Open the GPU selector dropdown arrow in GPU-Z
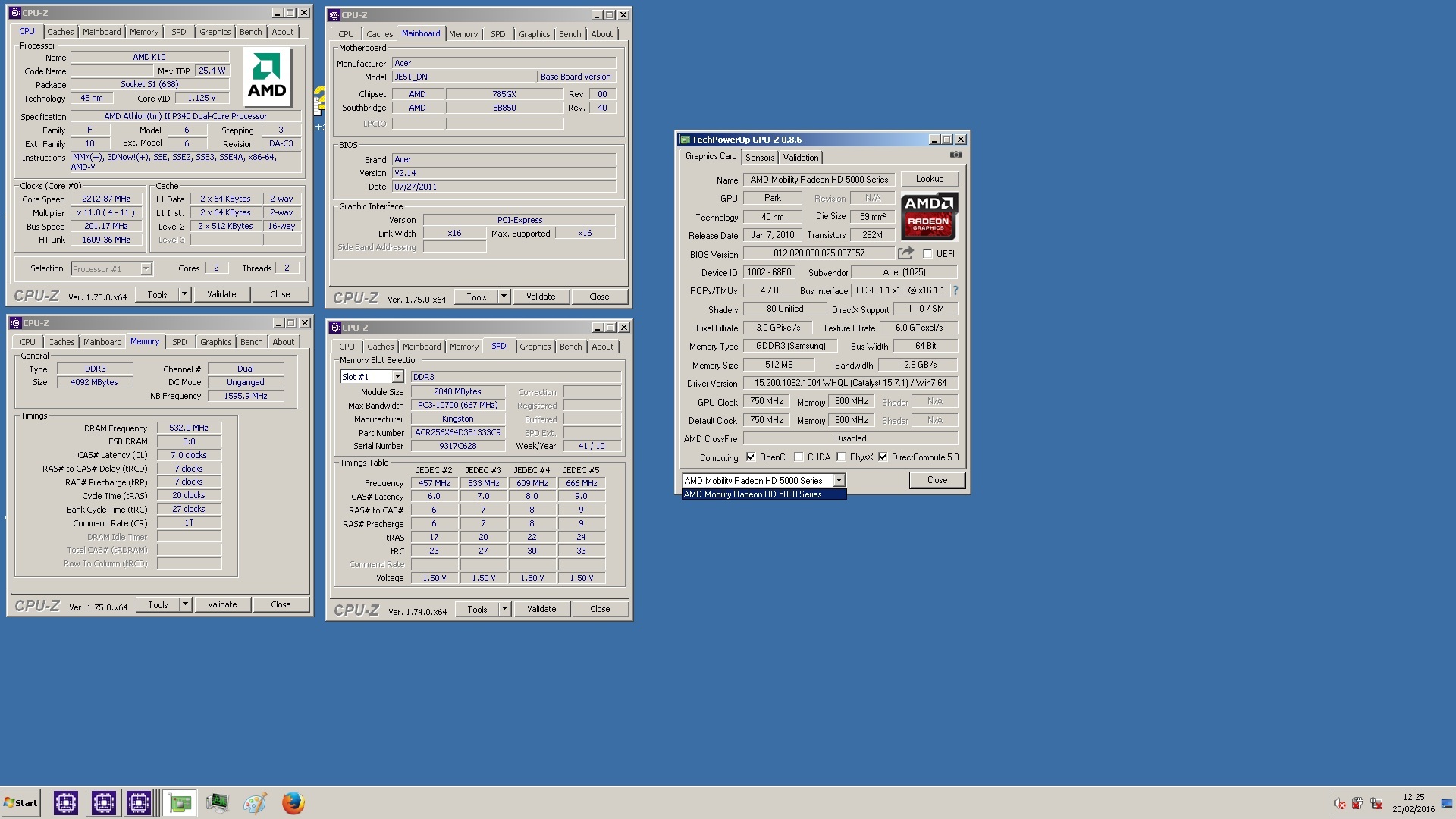 tap(839, 480)
